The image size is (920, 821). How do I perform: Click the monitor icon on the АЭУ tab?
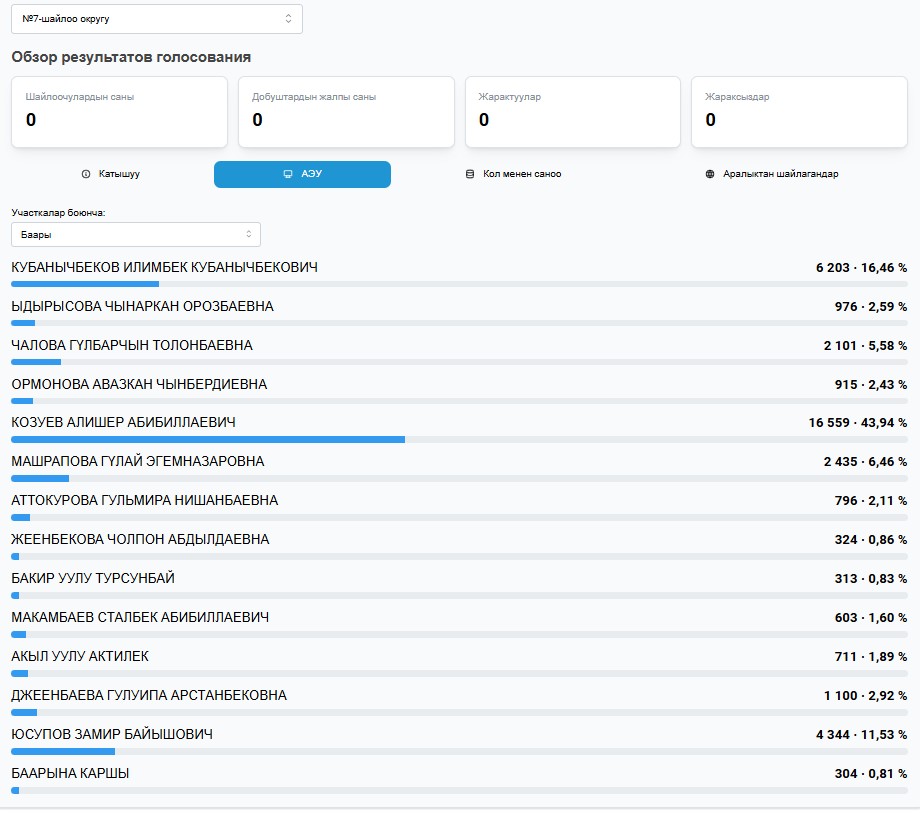(x=288, y=174)
